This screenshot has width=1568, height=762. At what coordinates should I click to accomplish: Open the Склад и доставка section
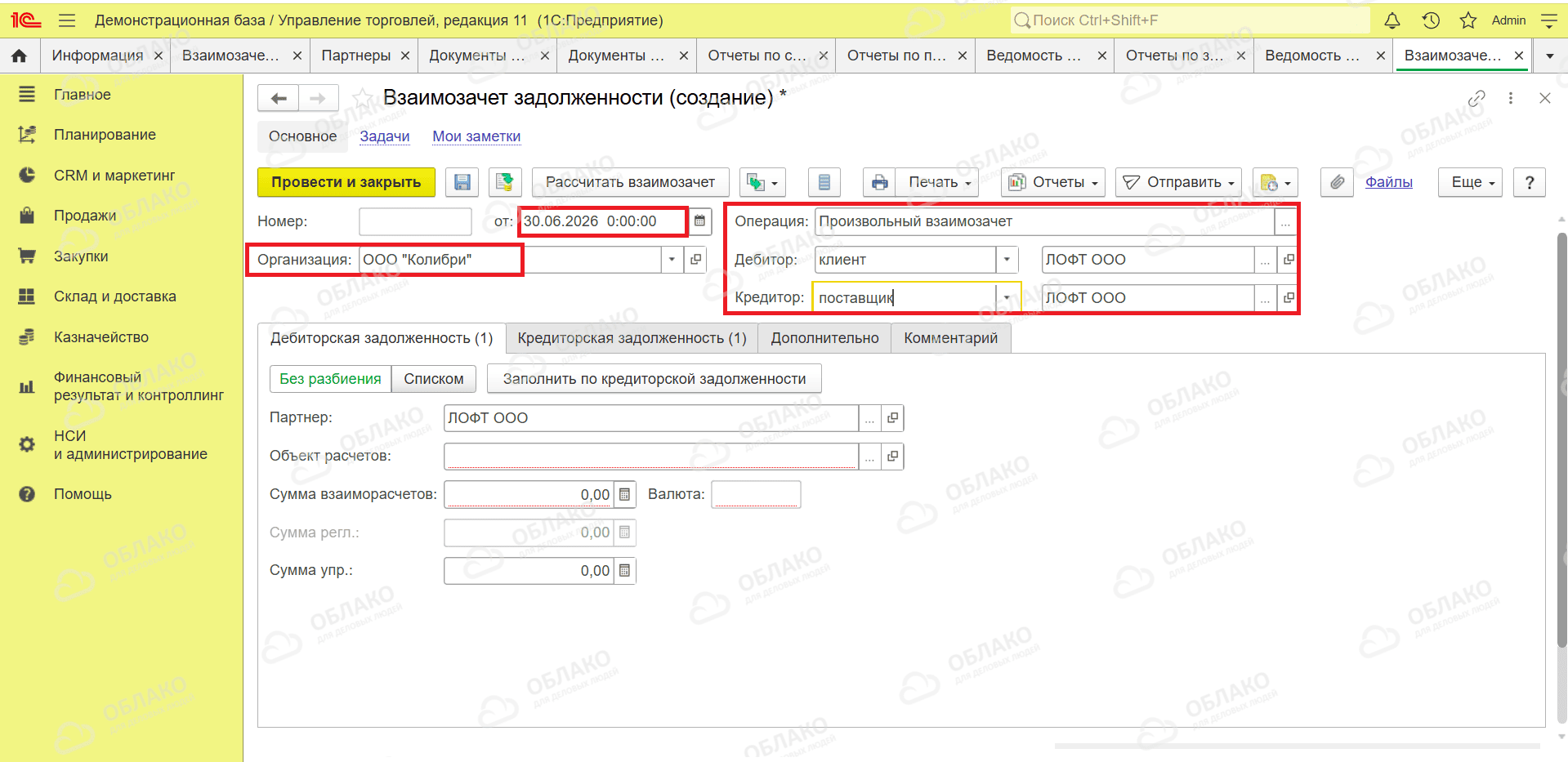point(115,296)
